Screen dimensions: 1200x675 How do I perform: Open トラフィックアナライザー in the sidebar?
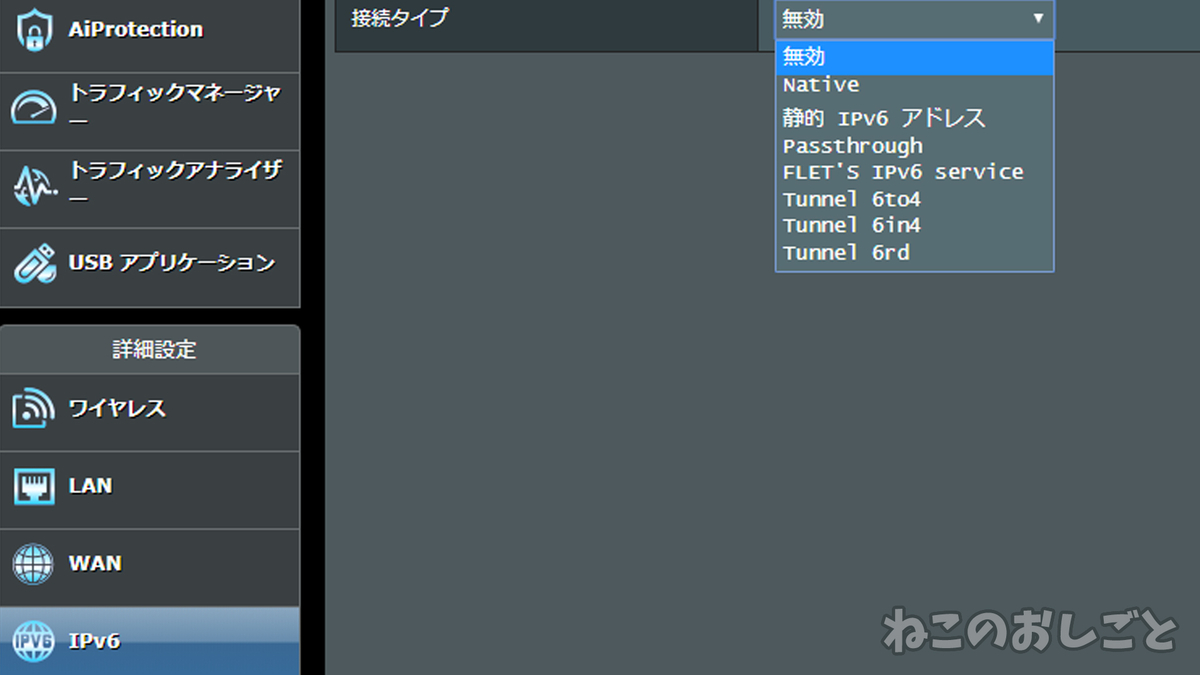pos(150,189)
